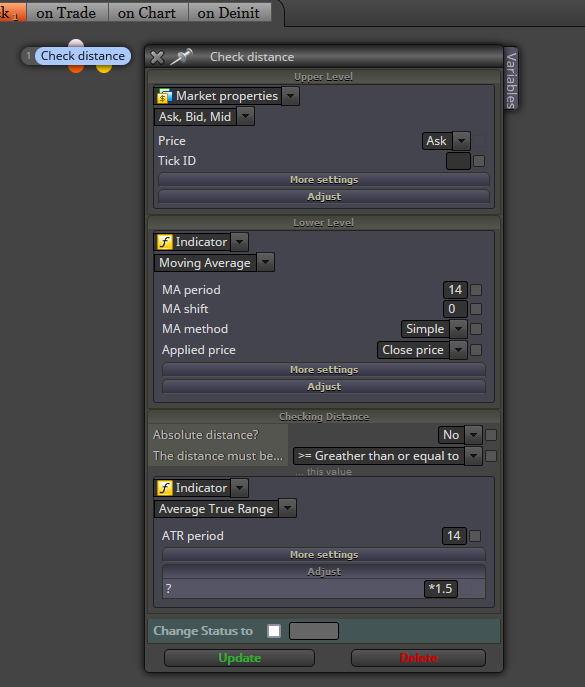Toggle the MA period checkbox

[476, 290]
